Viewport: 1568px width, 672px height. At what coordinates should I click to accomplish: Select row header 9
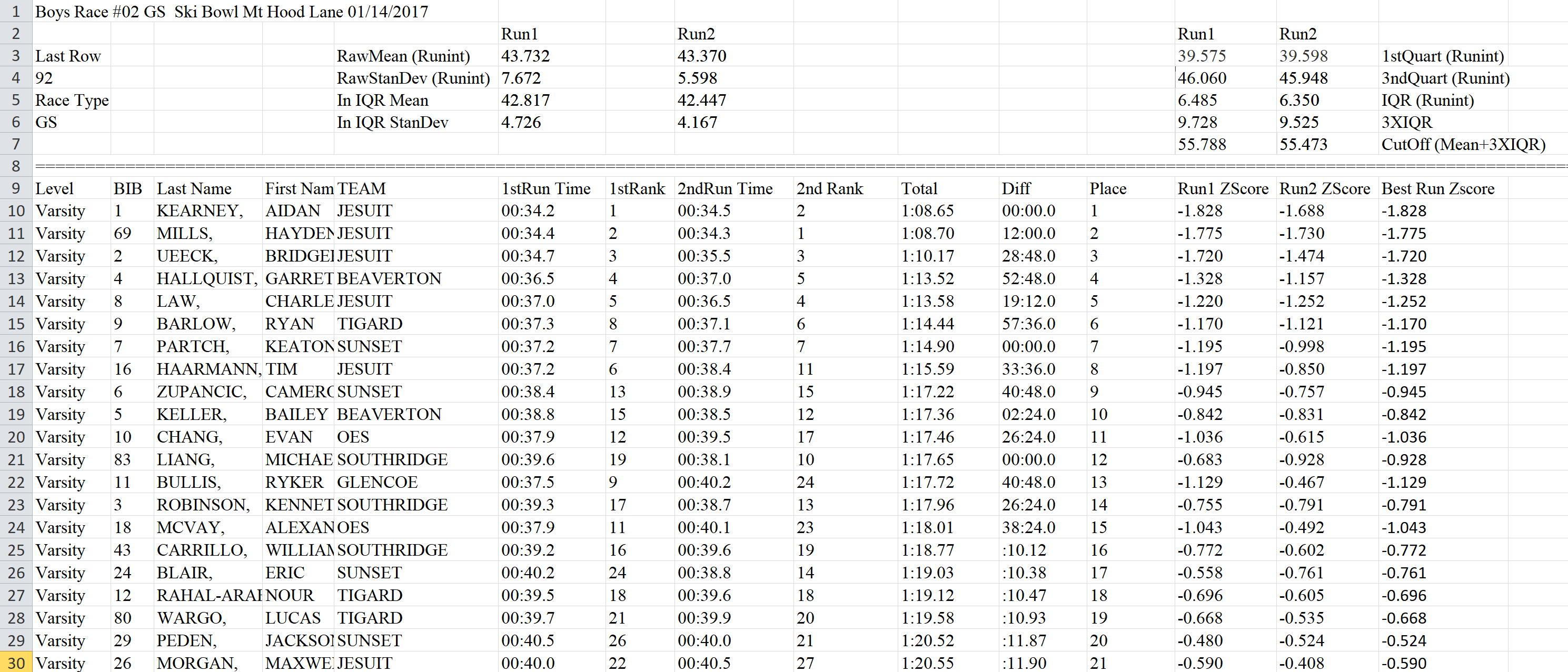pyautogui.click(x=16, y=188)
